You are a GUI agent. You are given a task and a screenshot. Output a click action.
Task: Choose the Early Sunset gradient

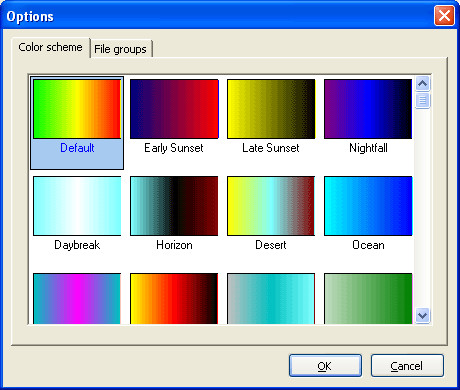point(174,109)
